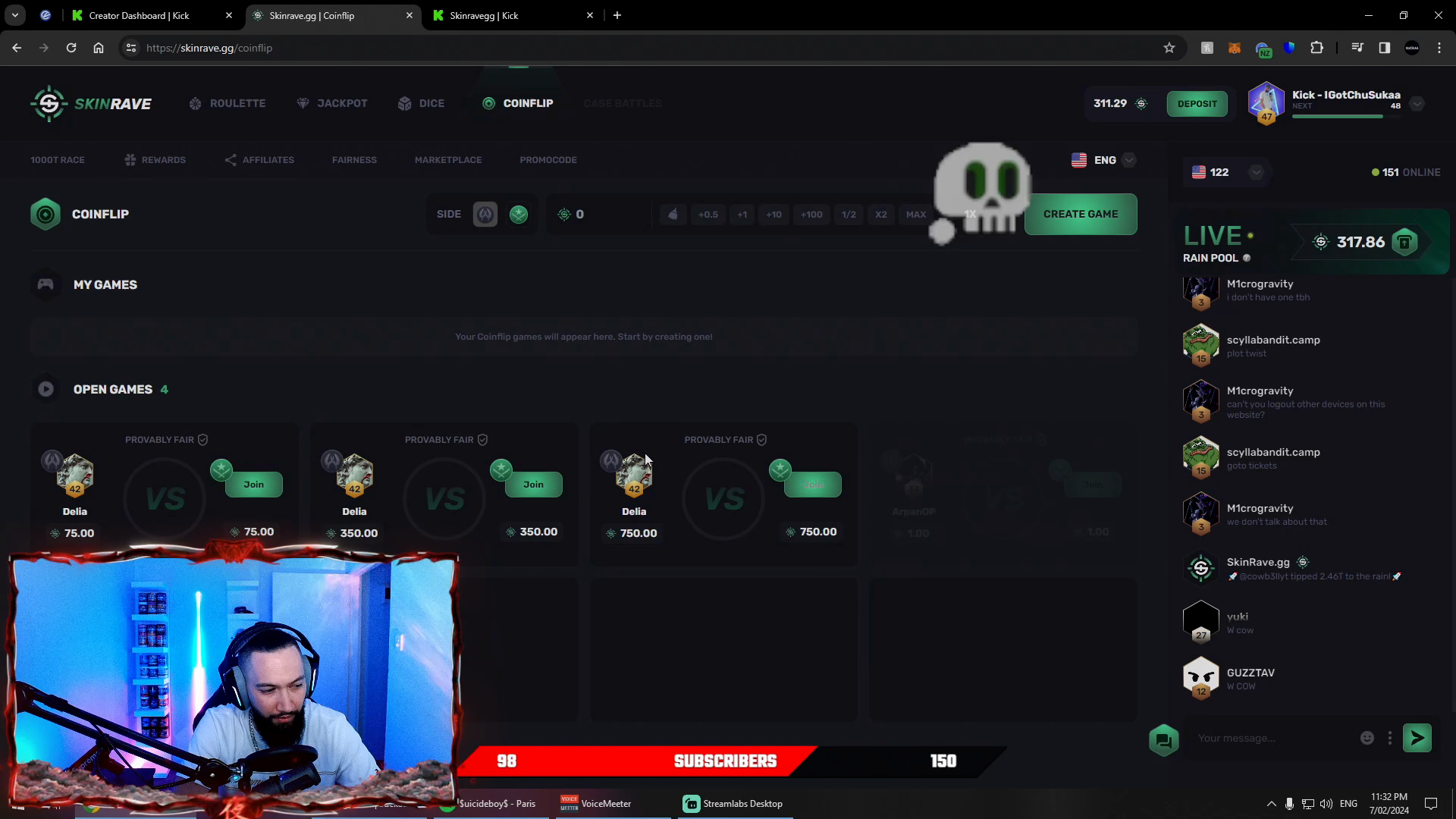Add +0.5 to the bet amount
The width and height of the screenshot is (1456, 819).
point(708,215)
